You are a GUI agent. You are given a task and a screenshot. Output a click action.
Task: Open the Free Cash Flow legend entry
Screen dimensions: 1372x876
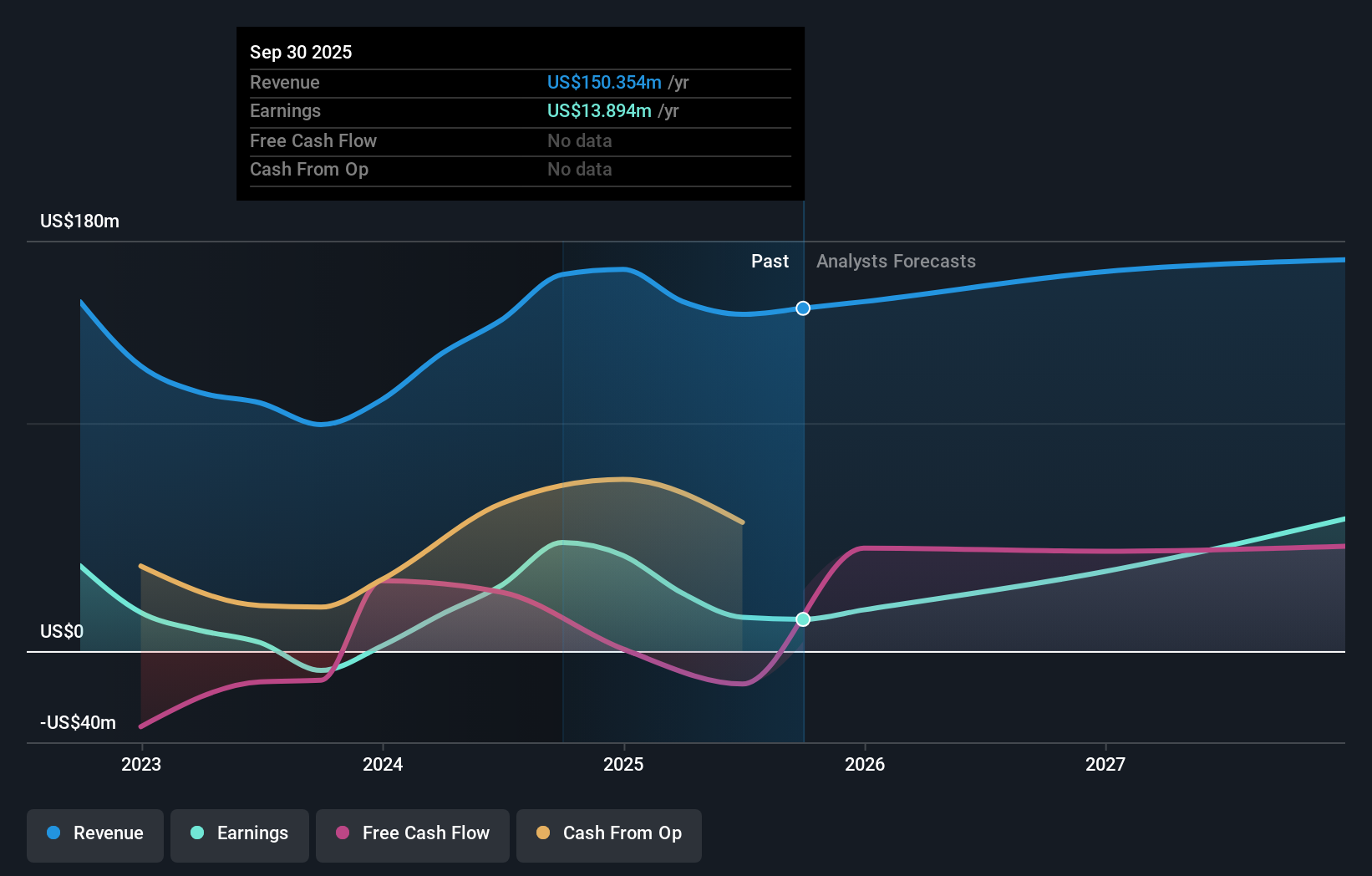point(413,833)
